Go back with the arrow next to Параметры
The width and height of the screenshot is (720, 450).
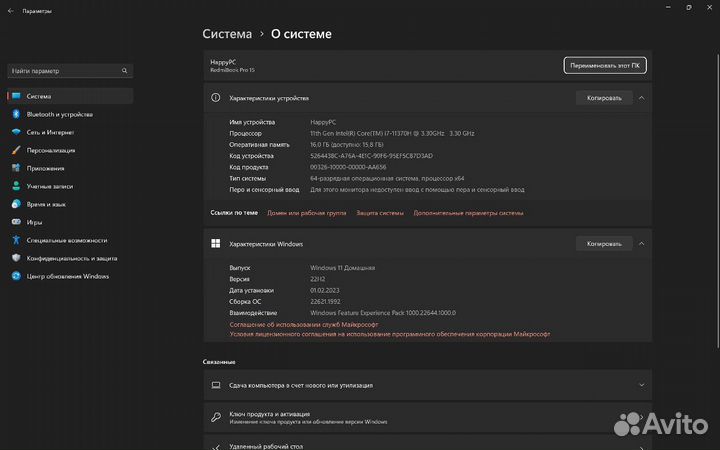click(x=9, y=11)
